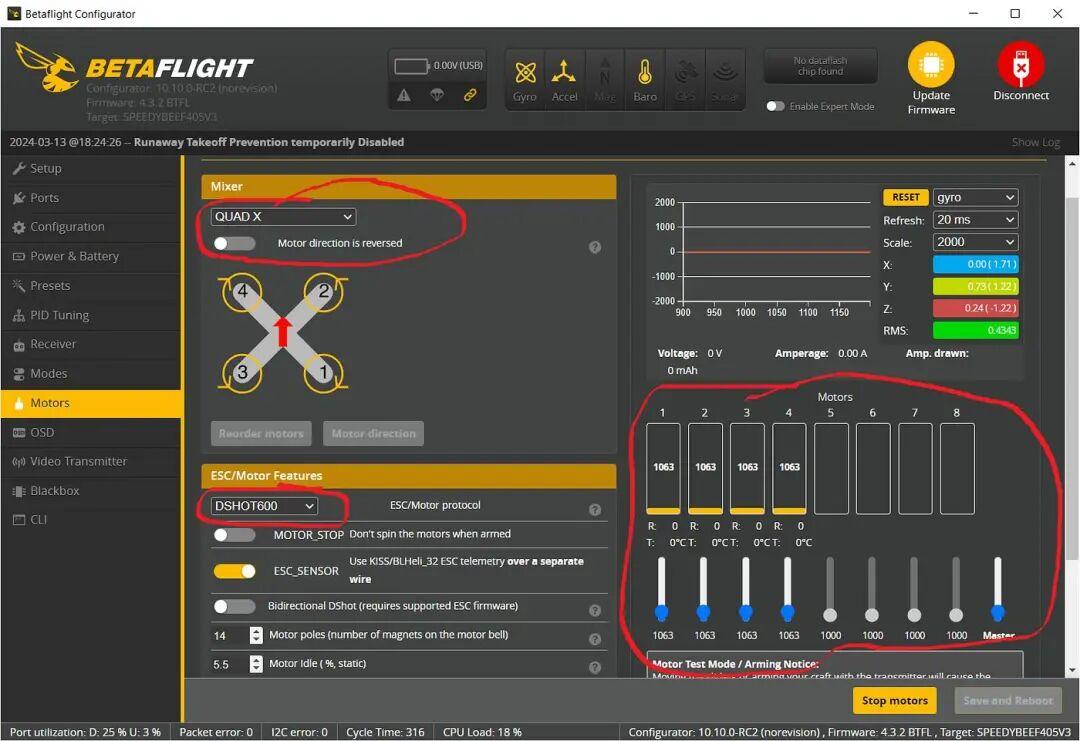Click motor 2 in quad diagram
This screenshot has height=741, width=1080.
pos(324,291)
